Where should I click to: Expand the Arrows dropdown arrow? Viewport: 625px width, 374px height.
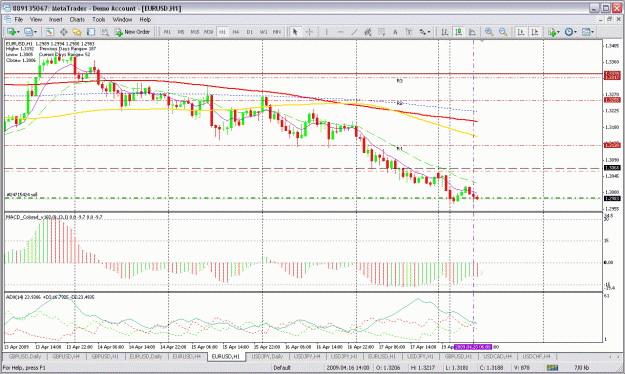pyautogui.click(x=429, y=32)
